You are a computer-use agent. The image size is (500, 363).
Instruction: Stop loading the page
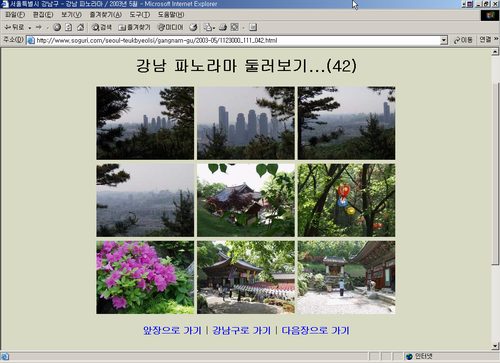(x=57, y=27)
